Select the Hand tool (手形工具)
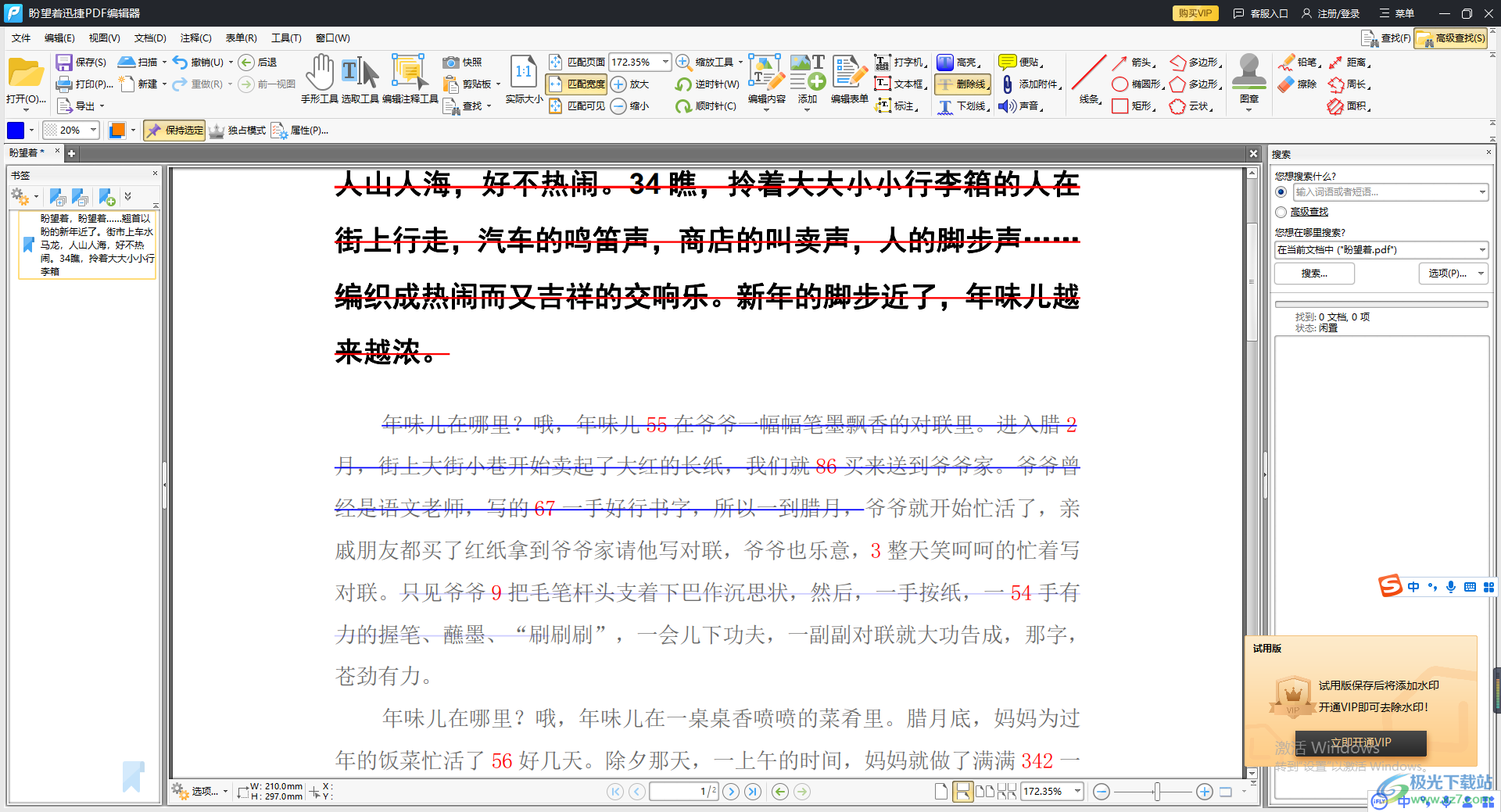The width and height of the screenshot is (1501, 812). (319, 78)
